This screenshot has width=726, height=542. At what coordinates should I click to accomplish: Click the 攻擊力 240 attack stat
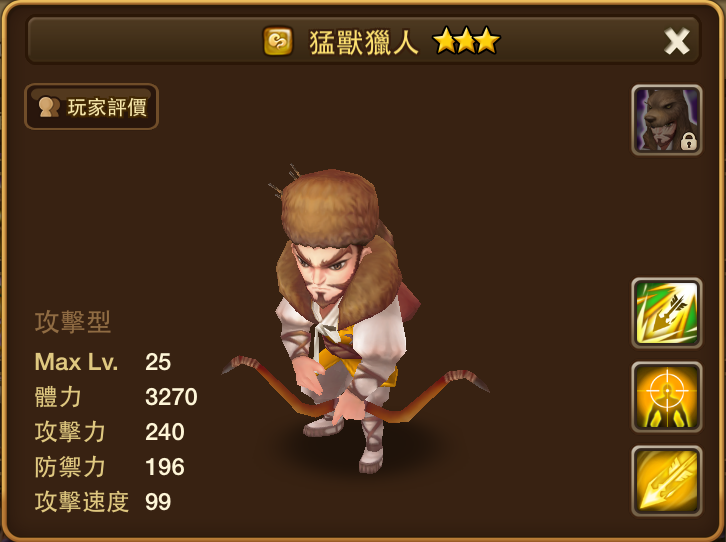110,432
